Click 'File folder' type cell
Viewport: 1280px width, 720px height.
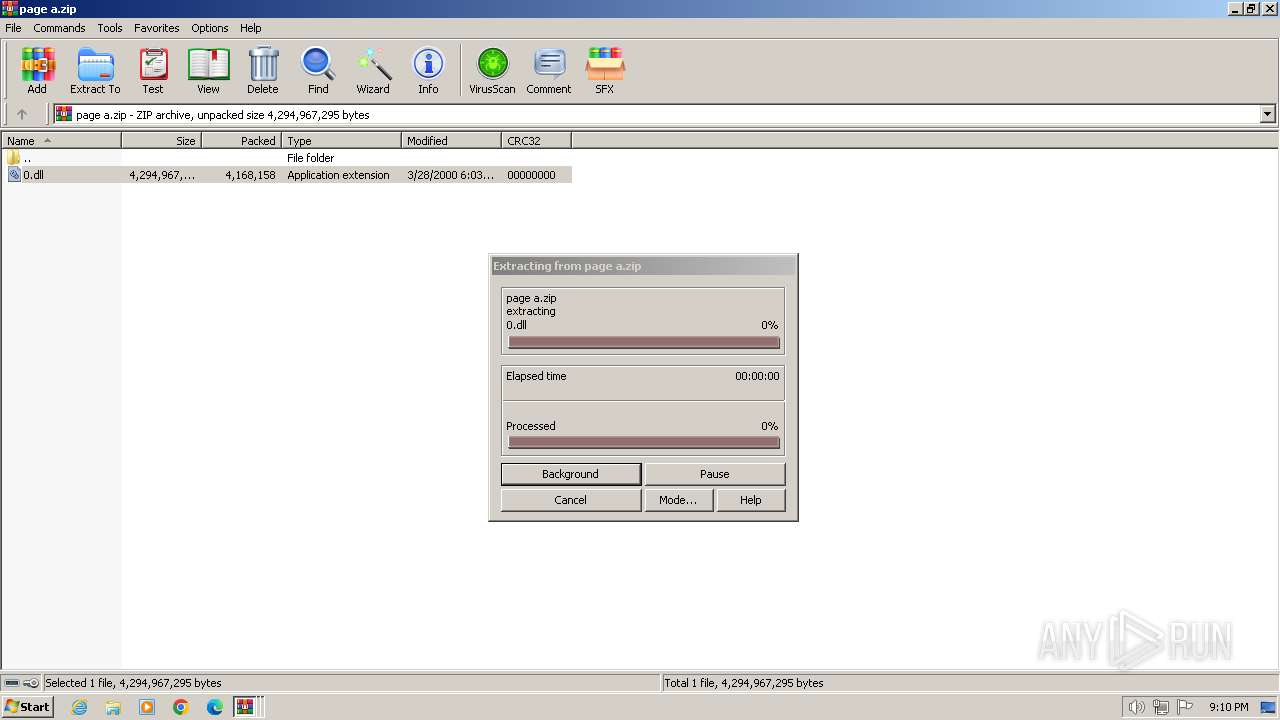pyautogui.click(x=310, y=158)
